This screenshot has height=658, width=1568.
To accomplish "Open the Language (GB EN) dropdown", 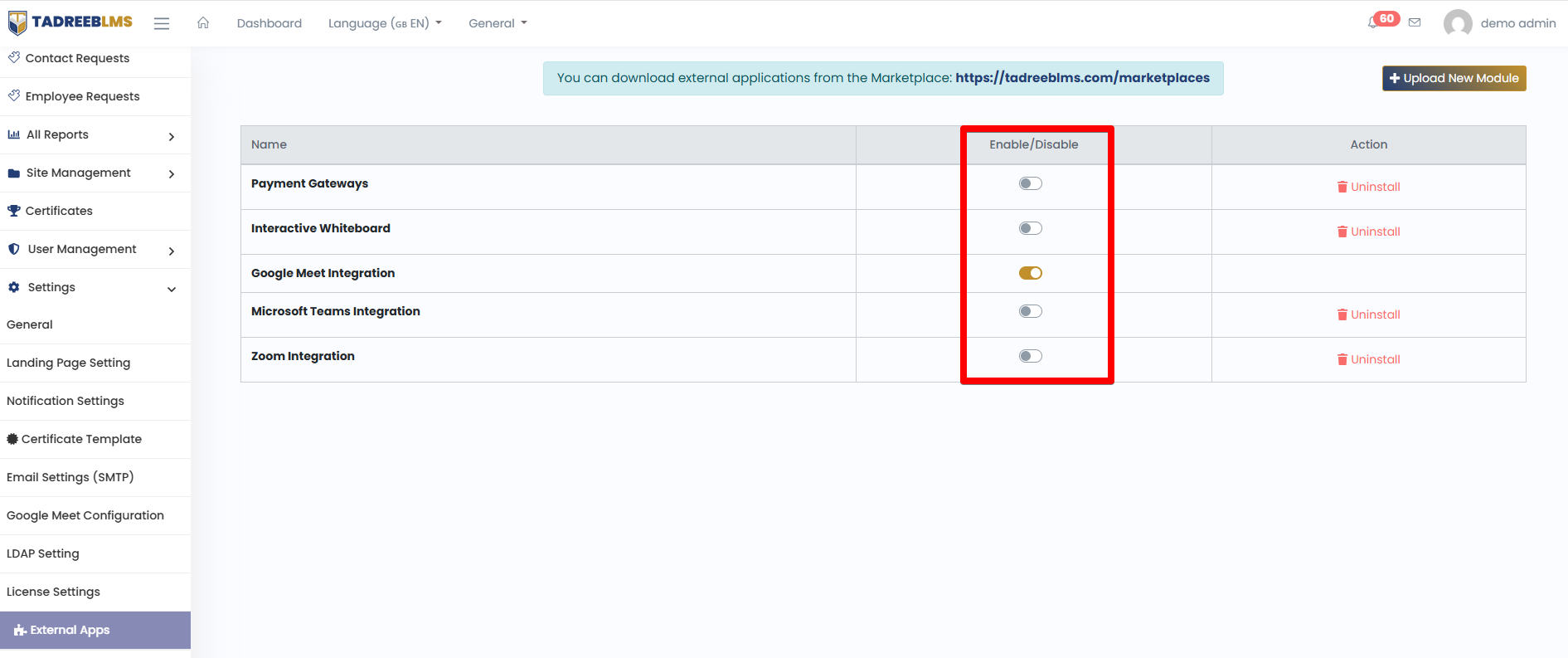I will coord(385,23).
